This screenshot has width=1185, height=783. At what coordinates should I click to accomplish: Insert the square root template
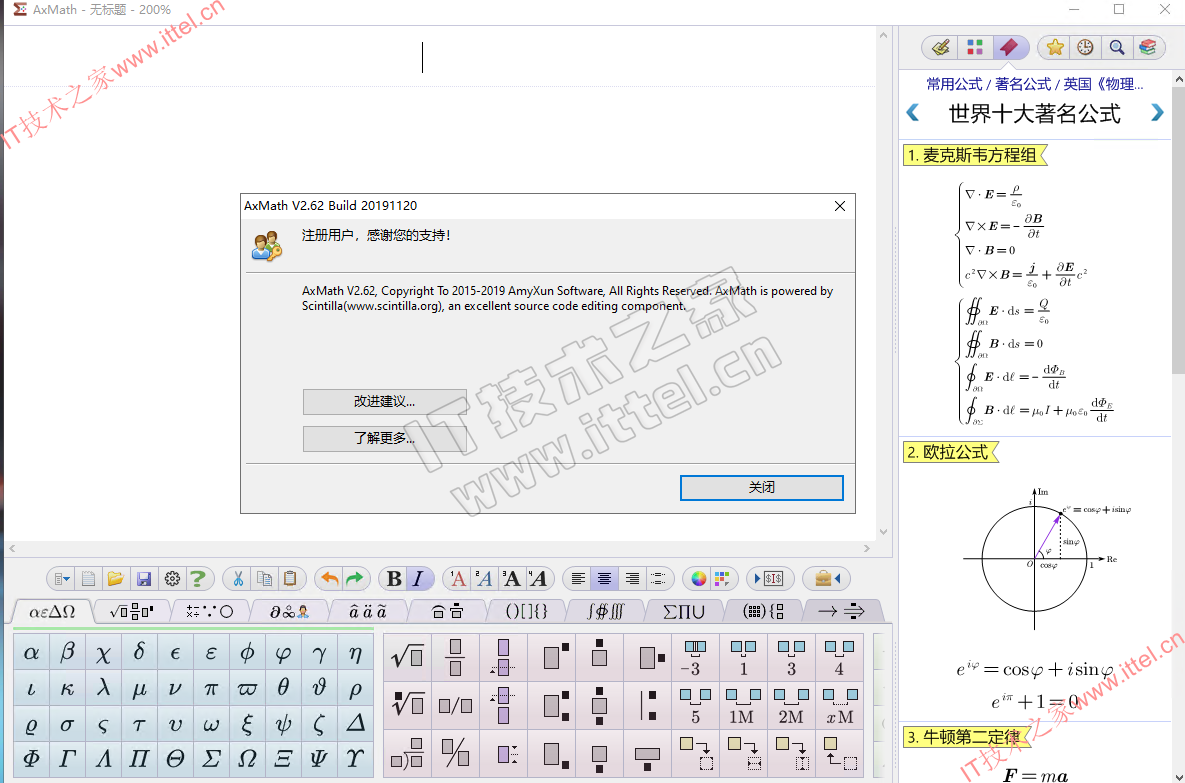[407, 657]
